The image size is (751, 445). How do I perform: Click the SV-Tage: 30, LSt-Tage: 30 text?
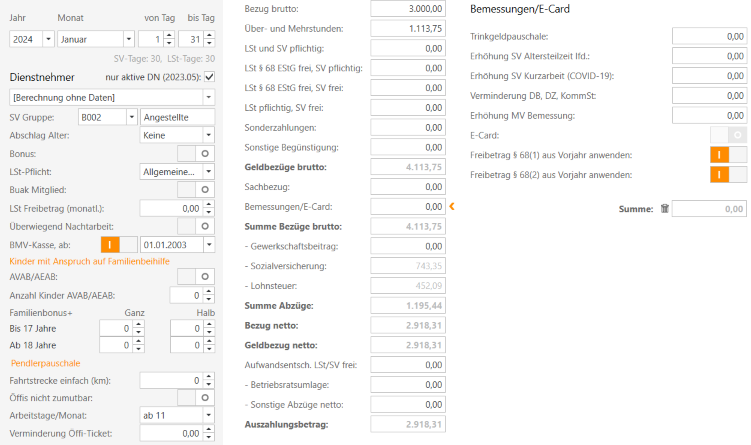click(x=164, y=58)
